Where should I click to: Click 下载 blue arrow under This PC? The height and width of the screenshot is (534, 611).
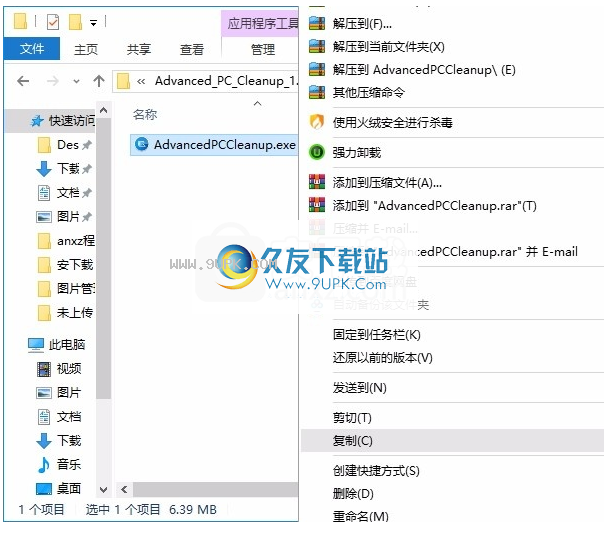tap(44, 441)
